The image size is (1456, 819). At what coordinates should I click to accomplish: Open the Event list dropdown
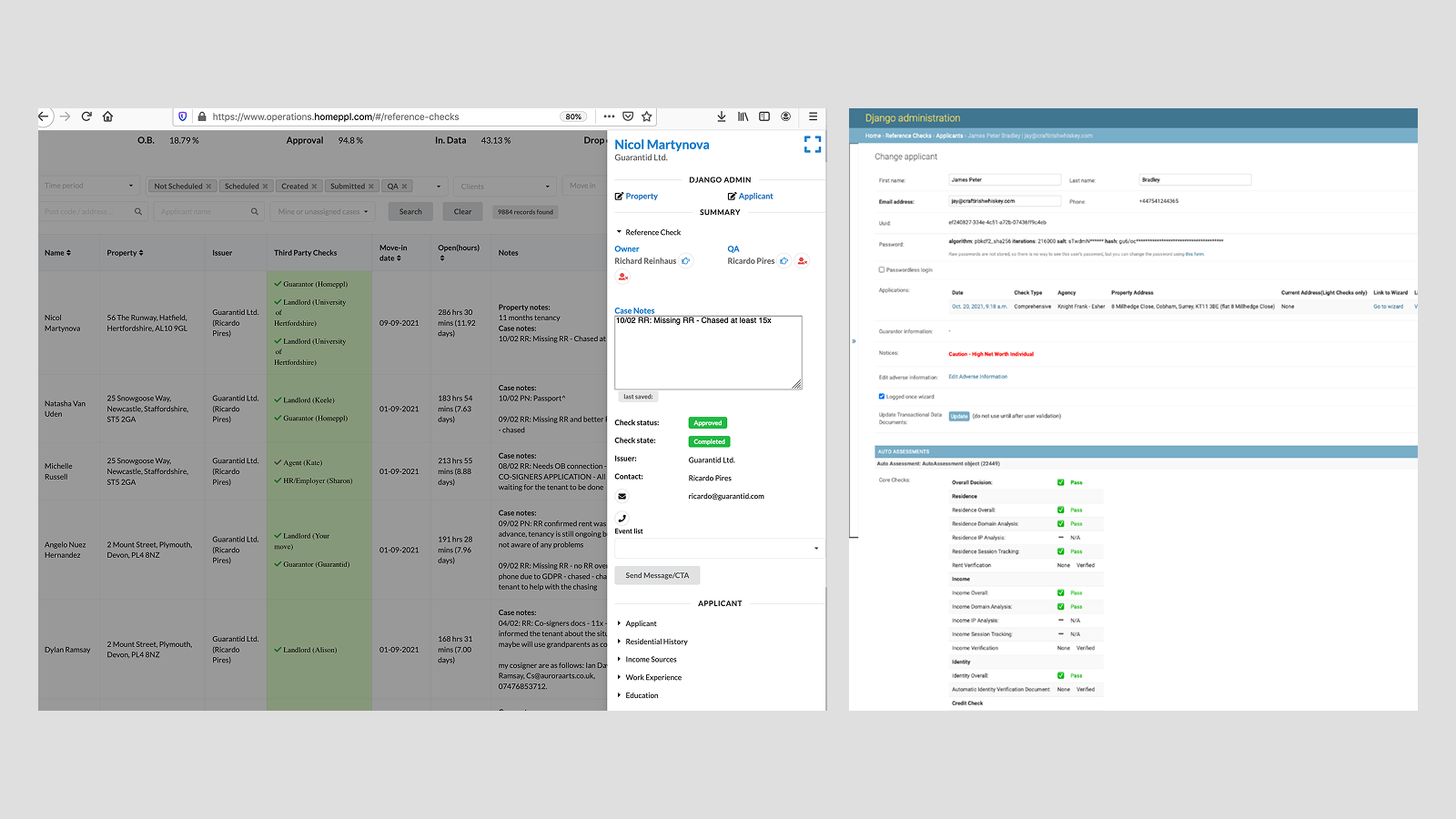[x=719, y=548]
